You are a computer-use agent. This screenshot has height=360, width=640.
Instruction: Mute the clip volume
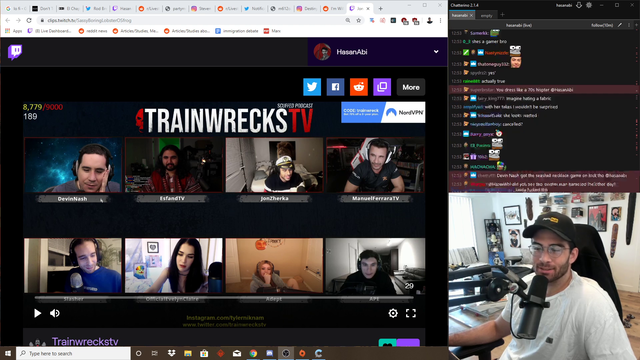point(55,313)
